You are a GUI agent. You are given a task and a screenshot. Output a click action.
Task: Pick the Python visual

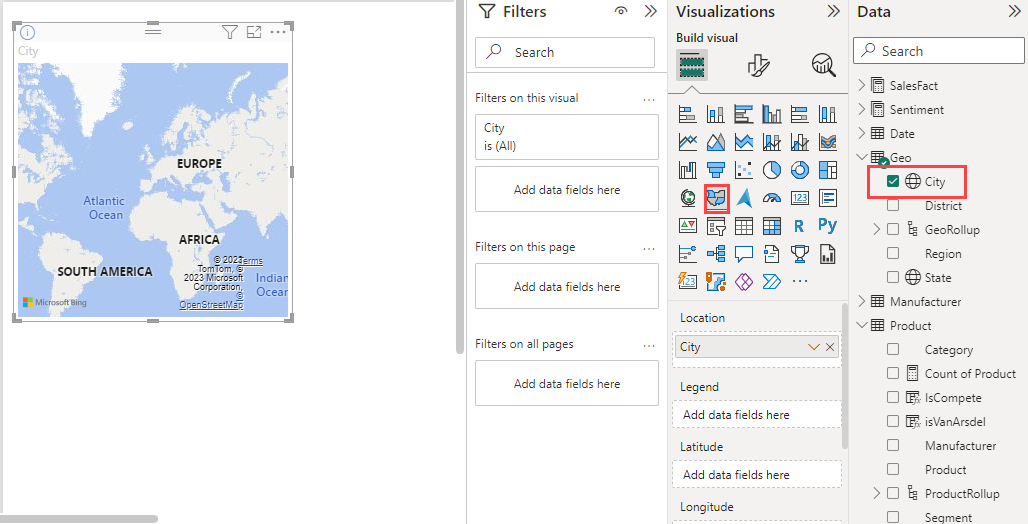click(827, 226)
